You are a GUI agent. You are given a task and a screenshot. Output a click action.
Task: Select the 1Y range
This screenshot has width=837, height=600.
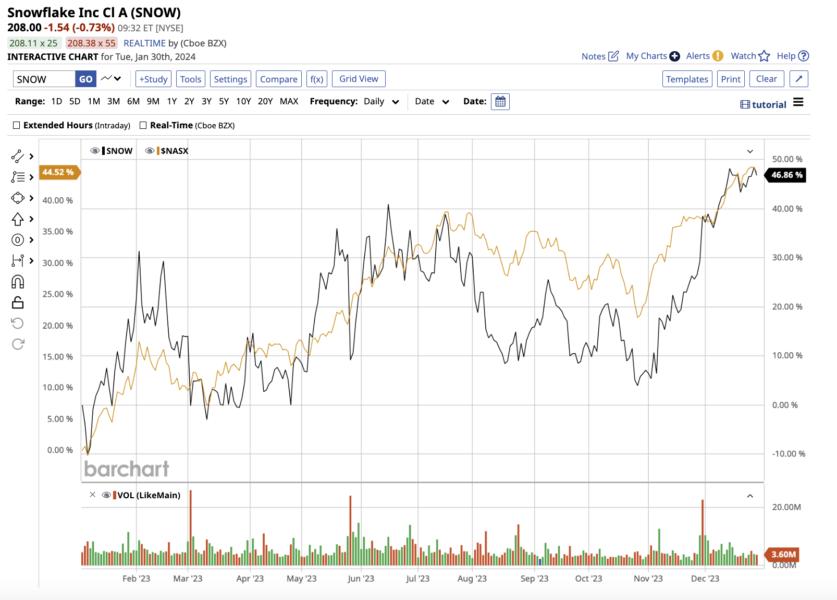click(172, 101)
